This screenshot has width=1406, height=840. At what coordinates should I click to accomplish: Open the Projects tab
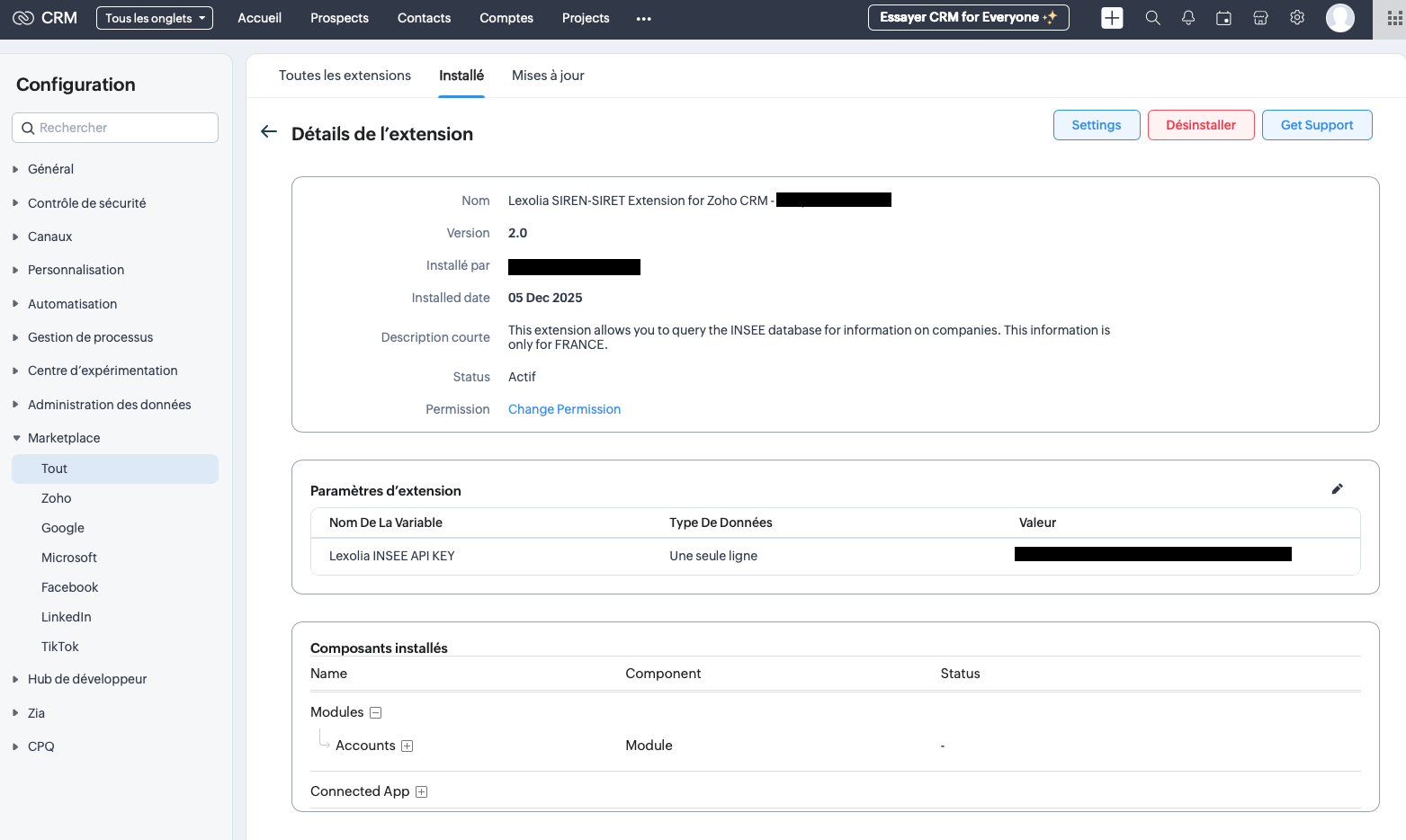(x=586, y=18)
